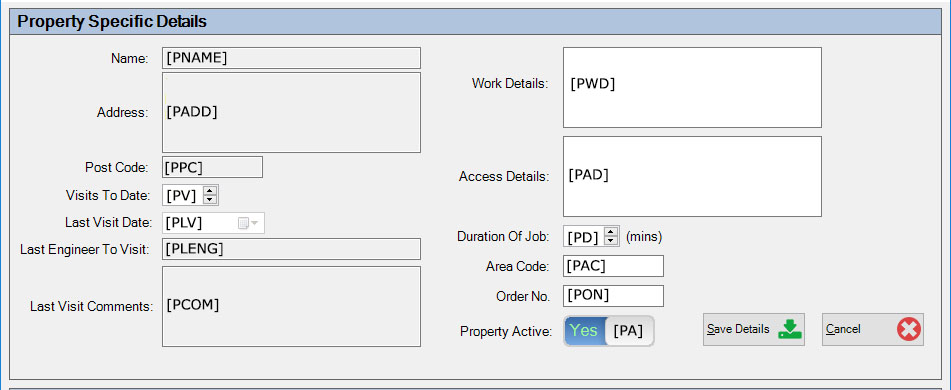
Task: Click the green download icon on Save Details
Action: pos(789,329)
